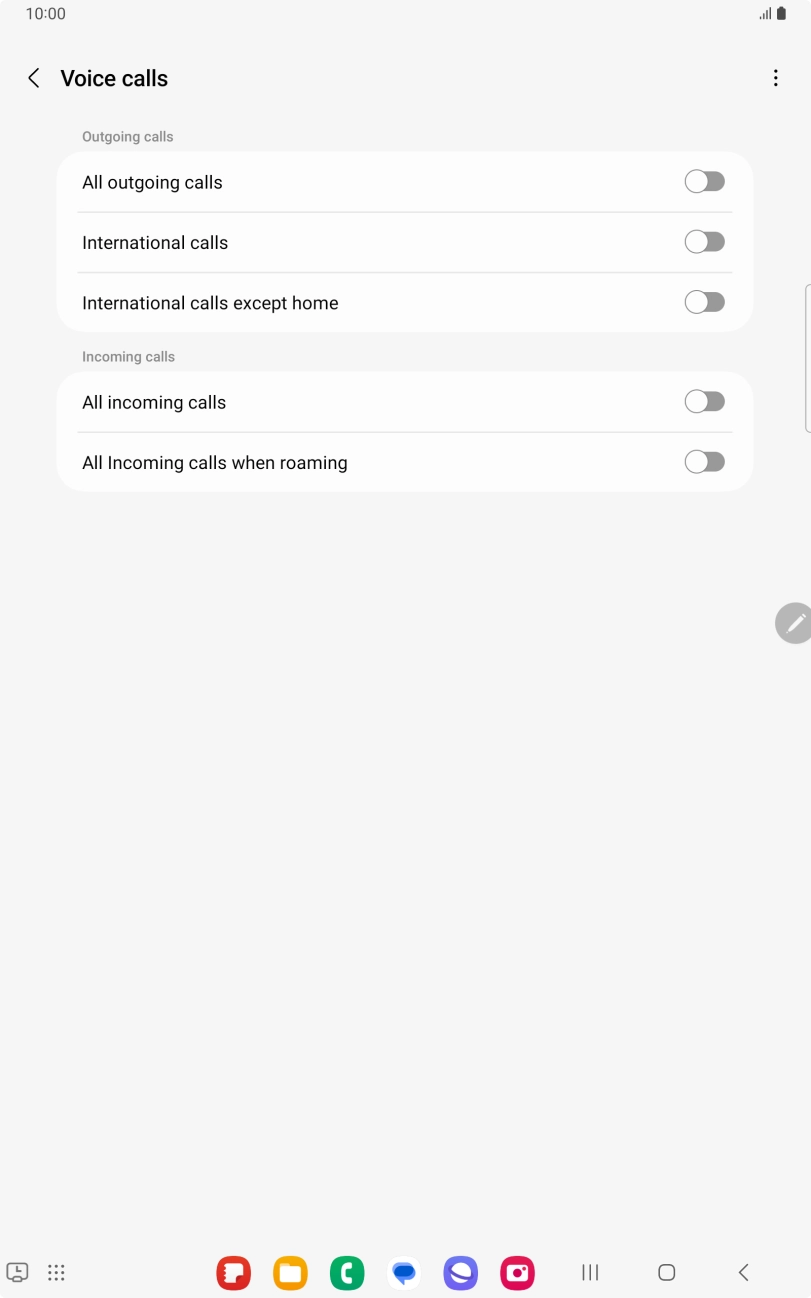The image size is (811, 1298).
Task: Enable International calls barring
Action: (x=704, y=241)
